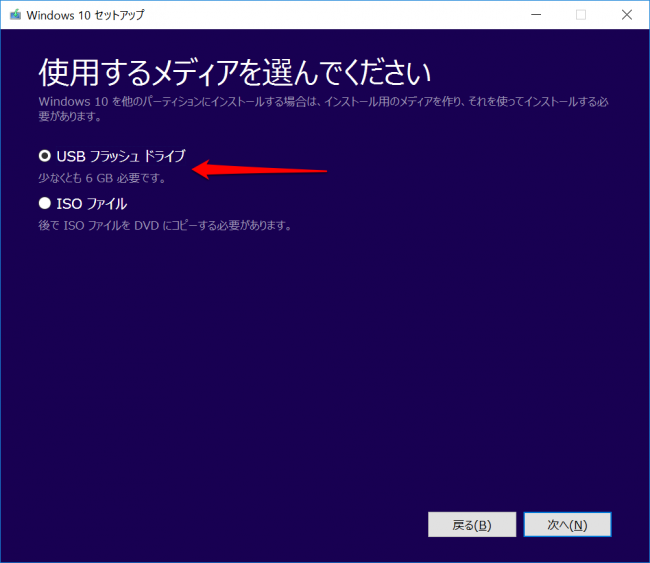Viewport: 650px width, 563px height.
Task: Click the title text Windows 10 セットアップ
Action: click(85, 15)
